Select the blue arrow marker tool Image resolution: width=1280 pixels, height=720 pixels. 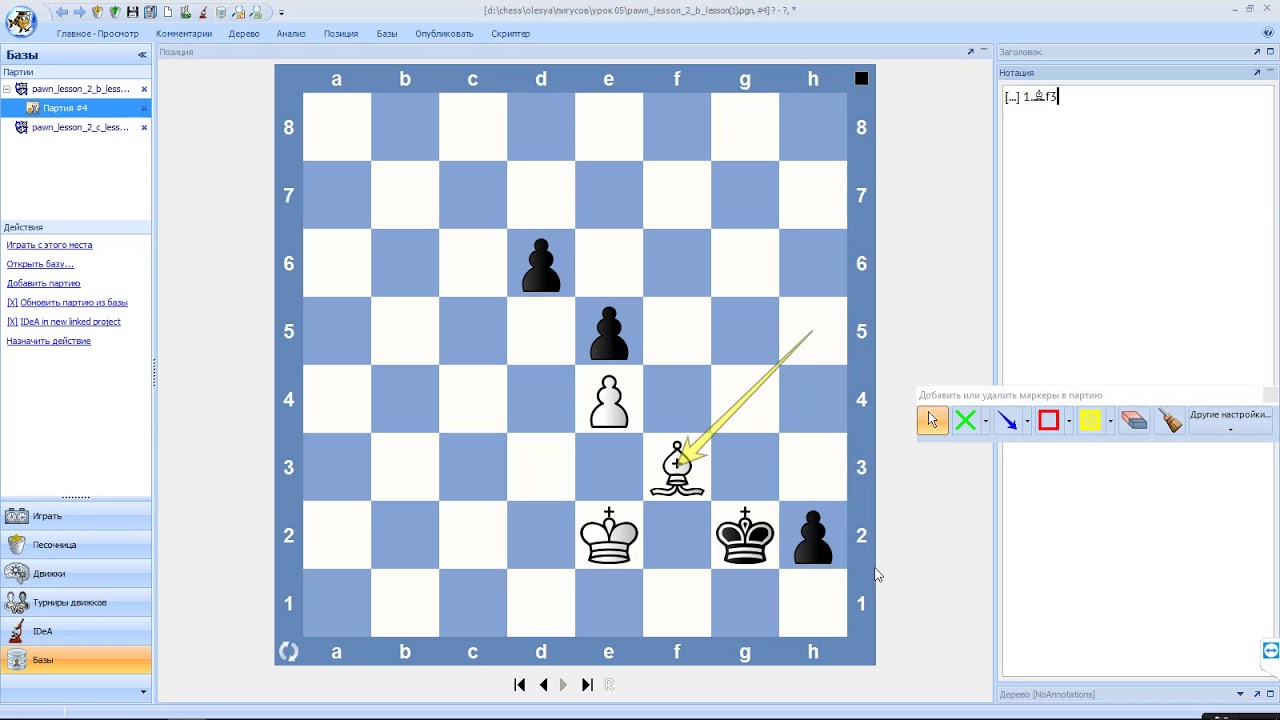pyautogui.click(x=1007, y=421)
